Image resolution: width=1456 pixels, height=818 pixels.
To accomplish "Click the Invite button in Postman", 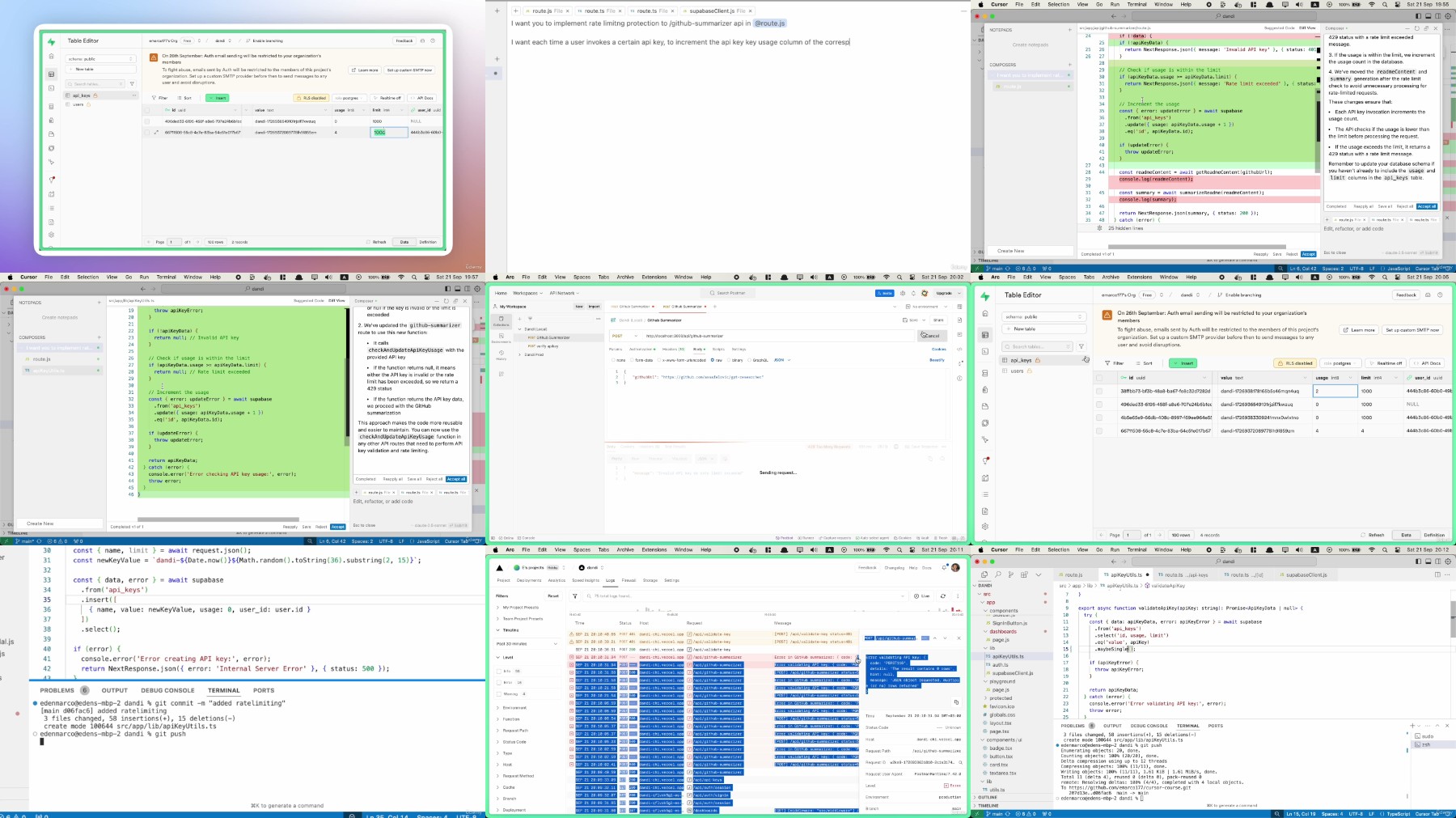I will coord(885,293).
